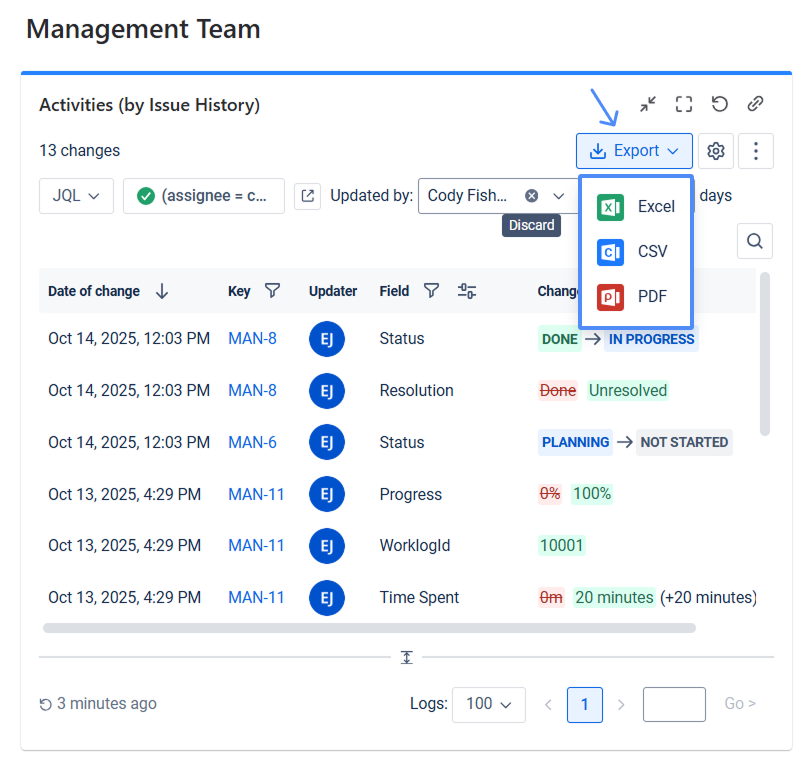
Task: Copy link using chain icon
Action: point(756,104)
